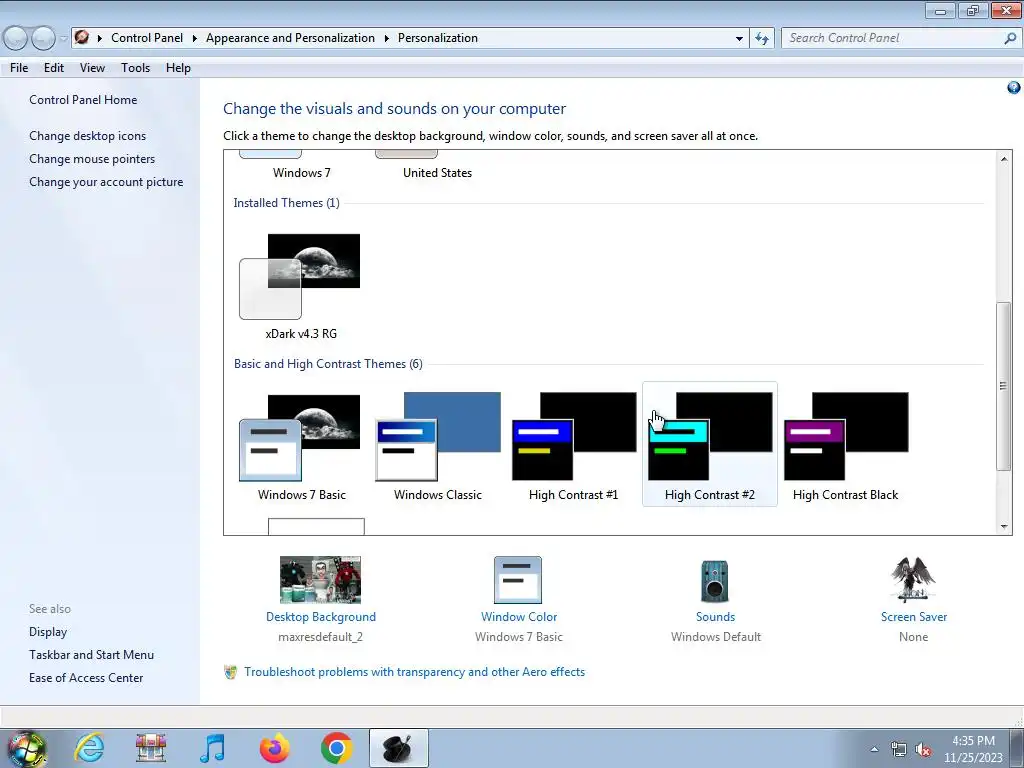This screenshot has height=768, width=1024.
Task: Open Troubleshoot problems with transparency link
Action: pos(415,671)
